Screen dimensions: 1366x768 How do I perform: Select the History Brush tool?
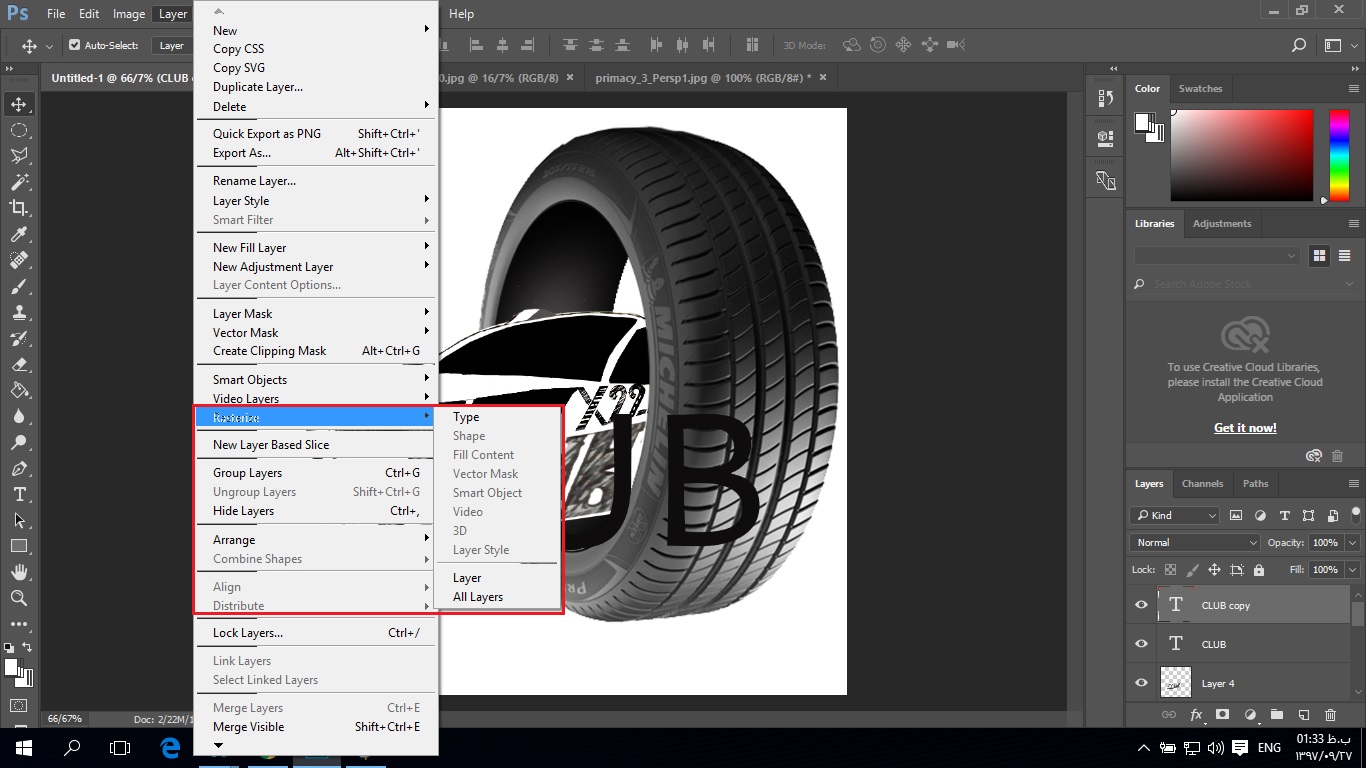point(18,338)
